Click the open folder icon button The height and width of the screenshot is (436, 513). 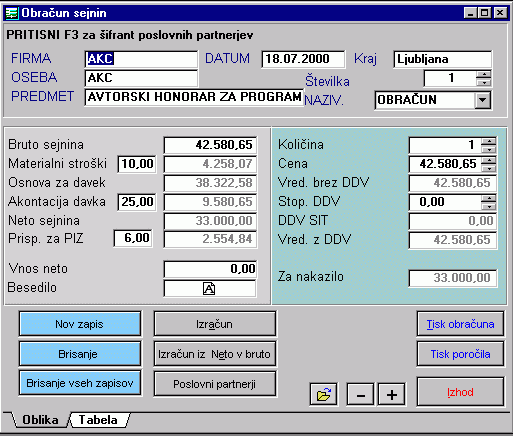(x=323, y=395)
